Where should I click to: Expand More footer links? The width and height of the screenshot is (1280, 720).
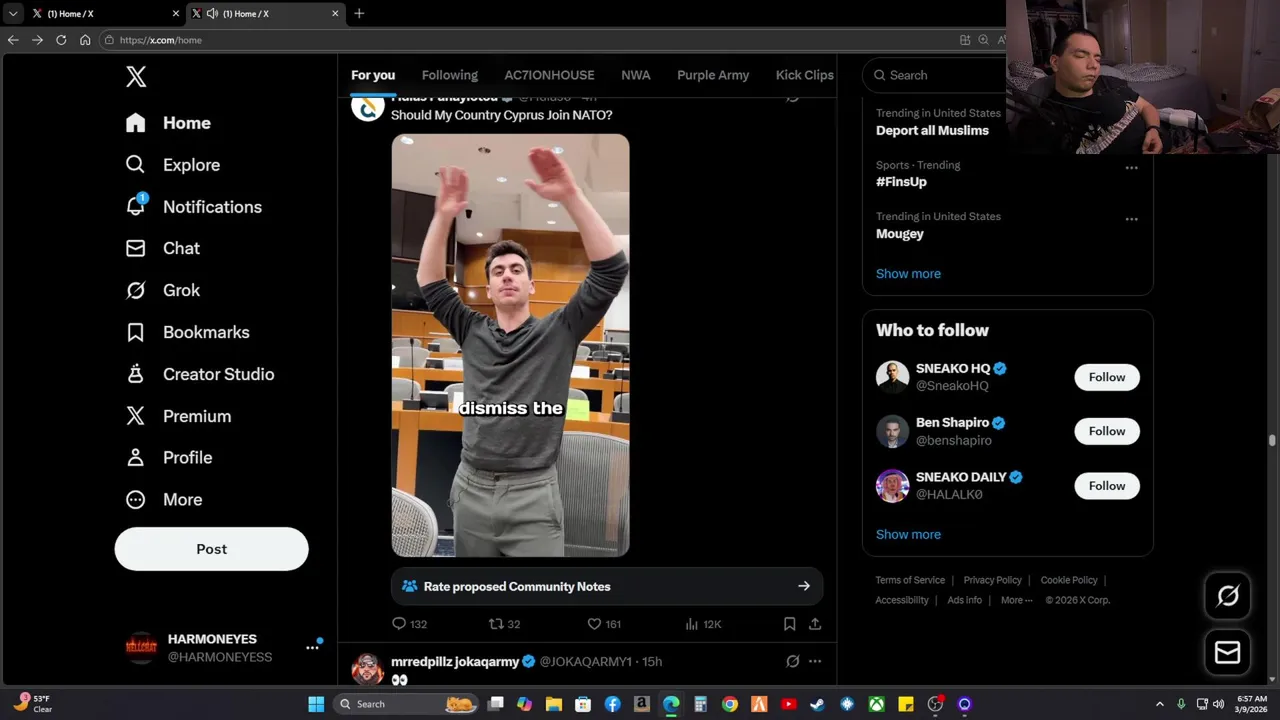click(x=1017, y=600)
